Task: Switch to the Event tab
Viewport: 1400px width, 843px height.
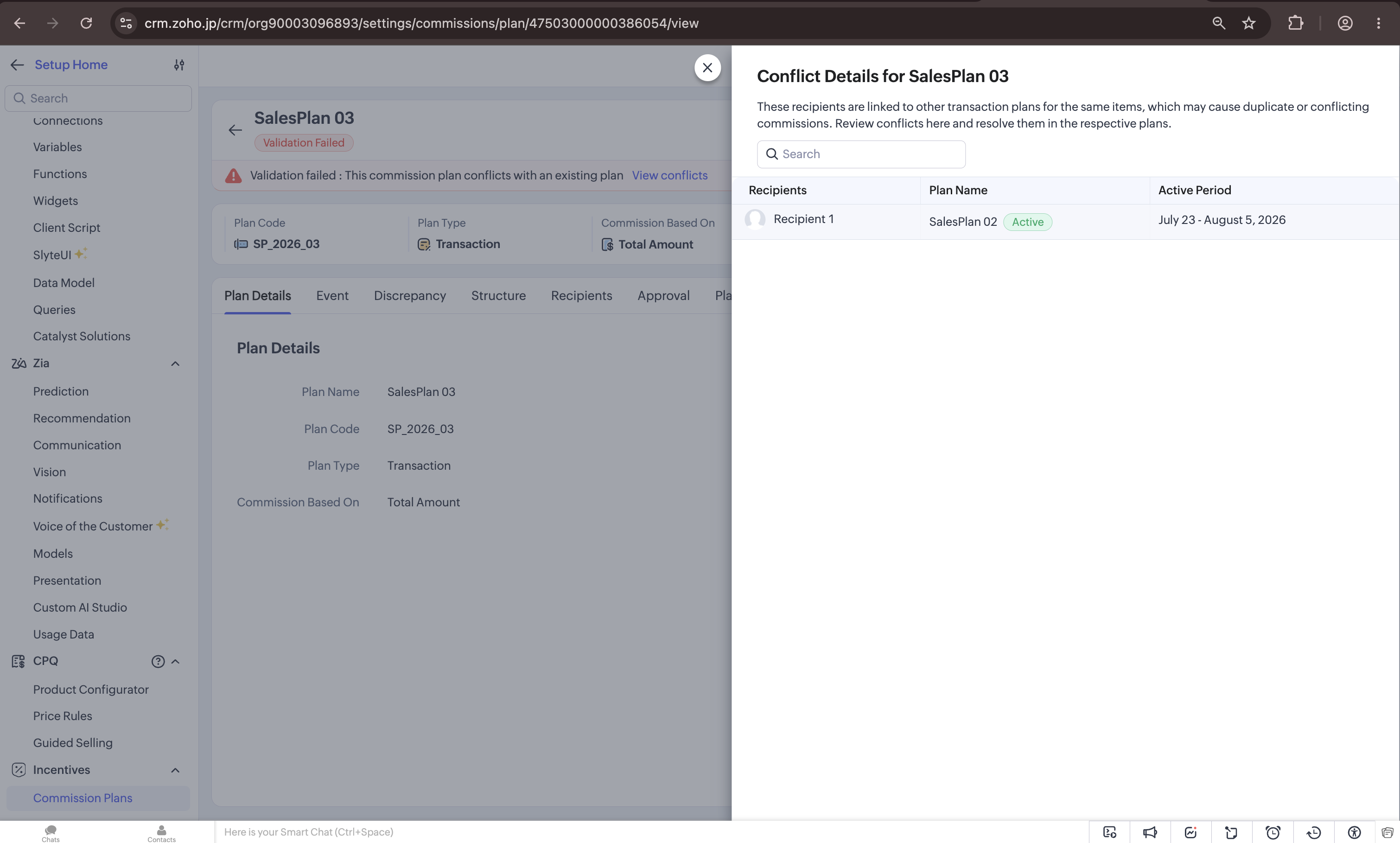Action: click(332, 295)
